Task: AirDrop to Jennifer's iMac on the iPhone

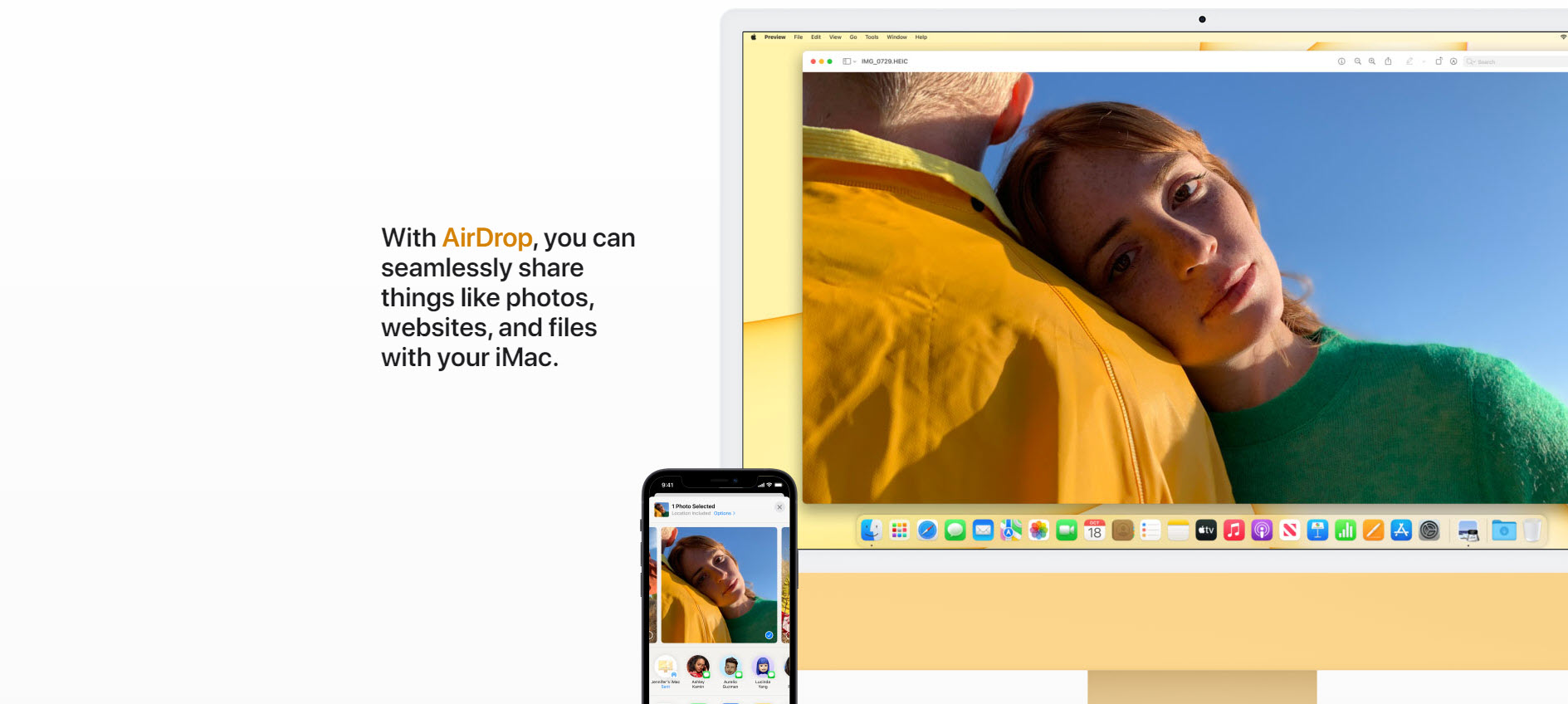Action: [x=666, y=671]
